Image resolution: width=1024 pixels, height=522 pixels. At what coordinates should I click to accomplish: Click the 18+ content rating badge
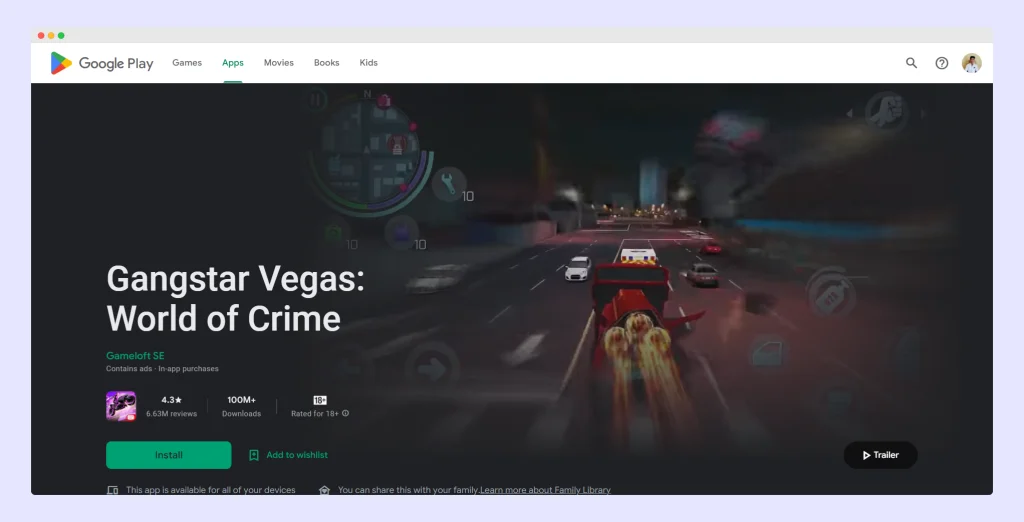pos(320,400)
